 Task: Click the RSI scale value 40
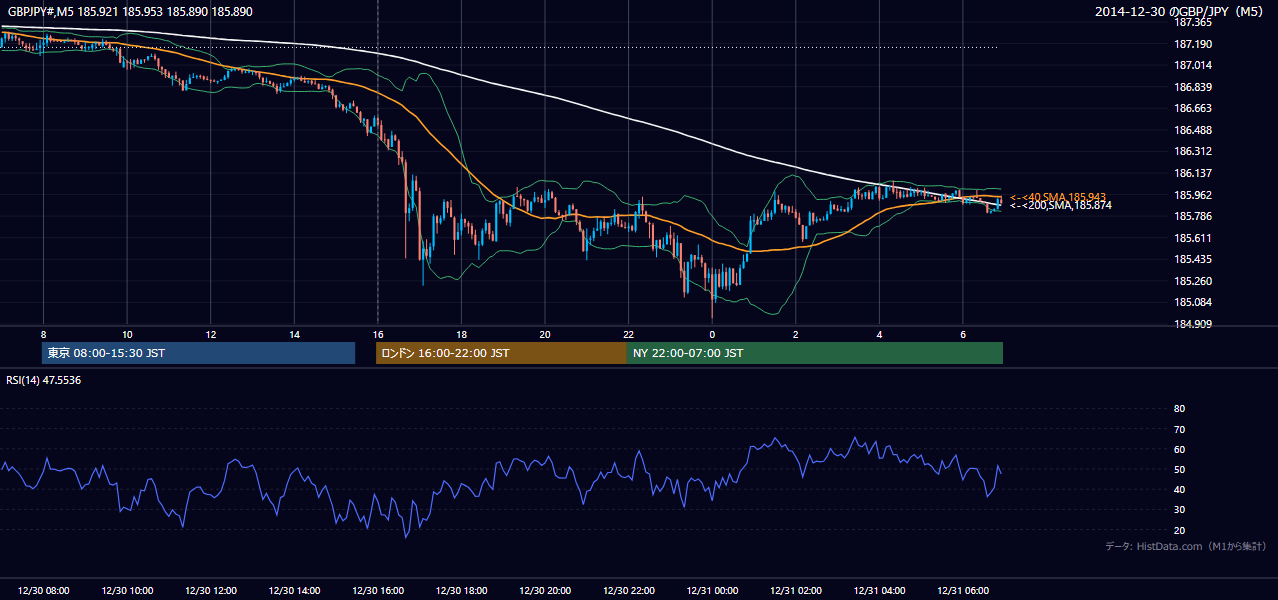pyautogui.click(x=1179, y=489)
